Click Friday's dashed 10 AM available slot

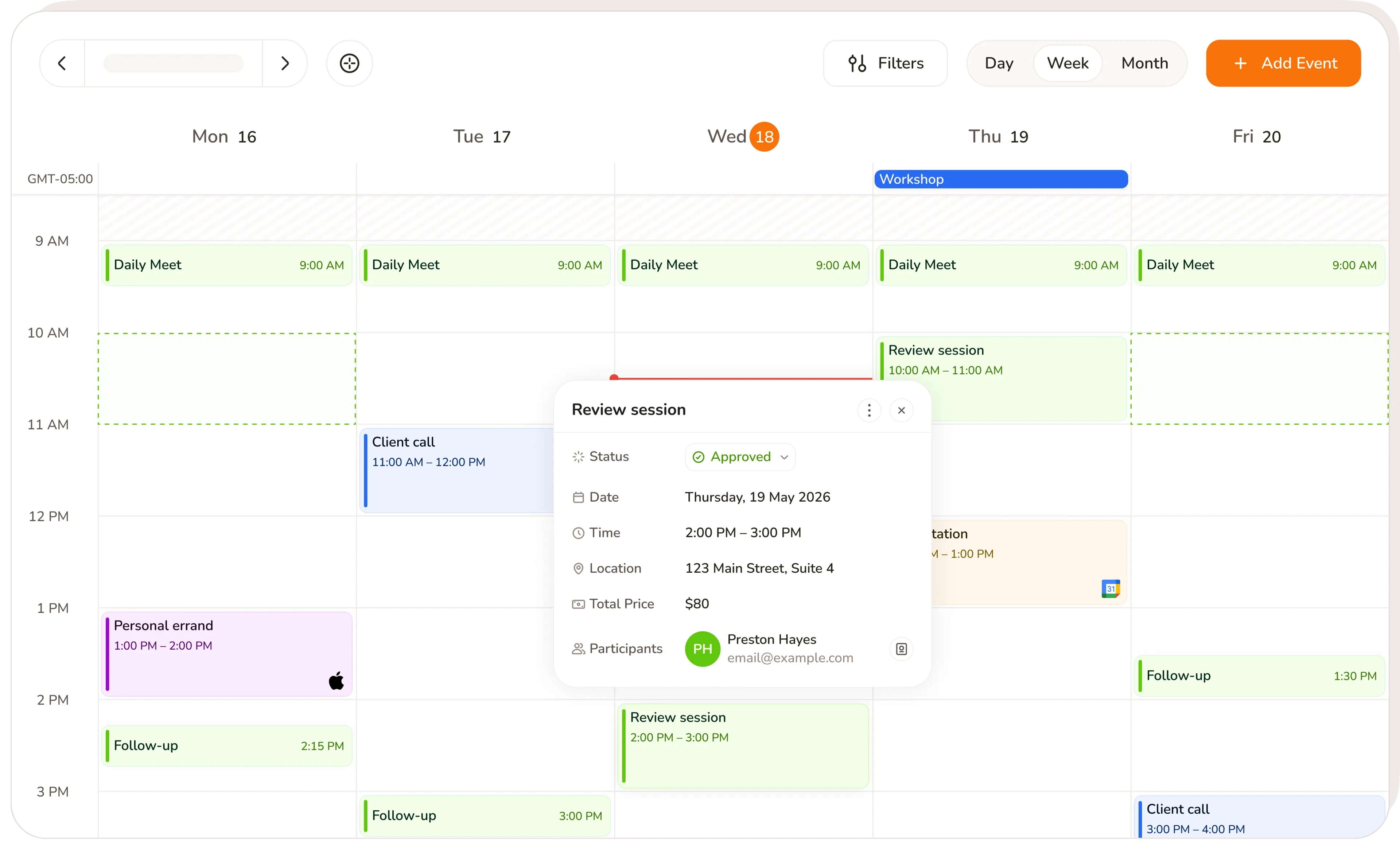(x=1259, y=378)
